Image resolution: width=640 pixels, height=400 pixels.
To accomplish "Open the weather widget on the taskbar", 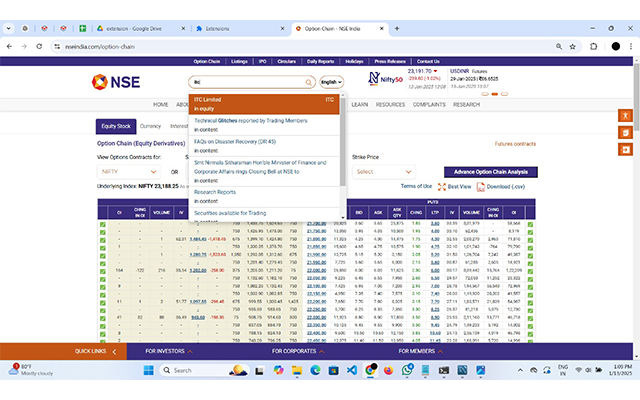I will [31, 370].
